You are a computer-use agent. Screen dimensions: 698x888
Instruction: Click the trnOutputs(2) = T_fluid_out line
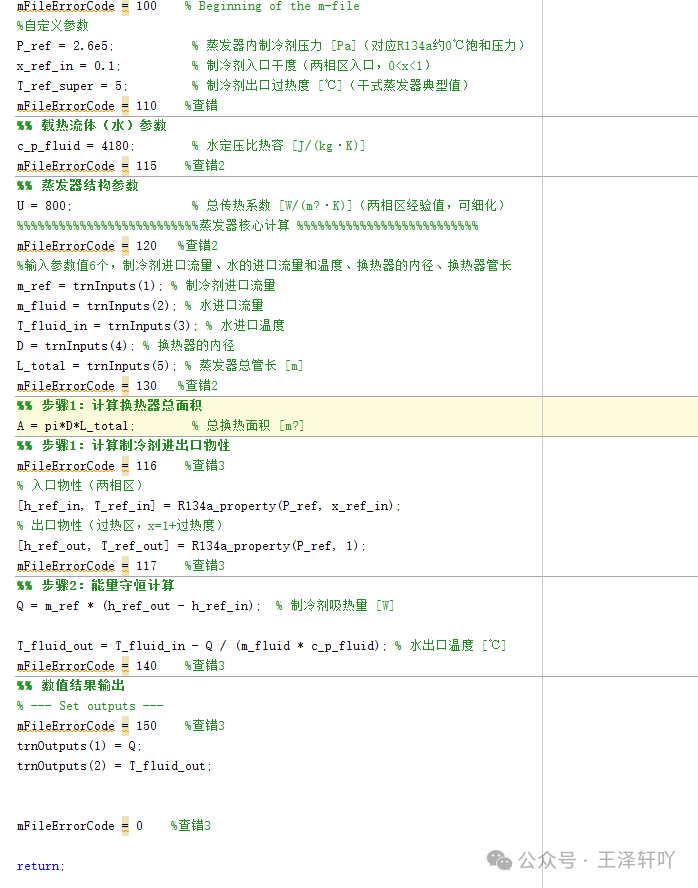[114, 766]
